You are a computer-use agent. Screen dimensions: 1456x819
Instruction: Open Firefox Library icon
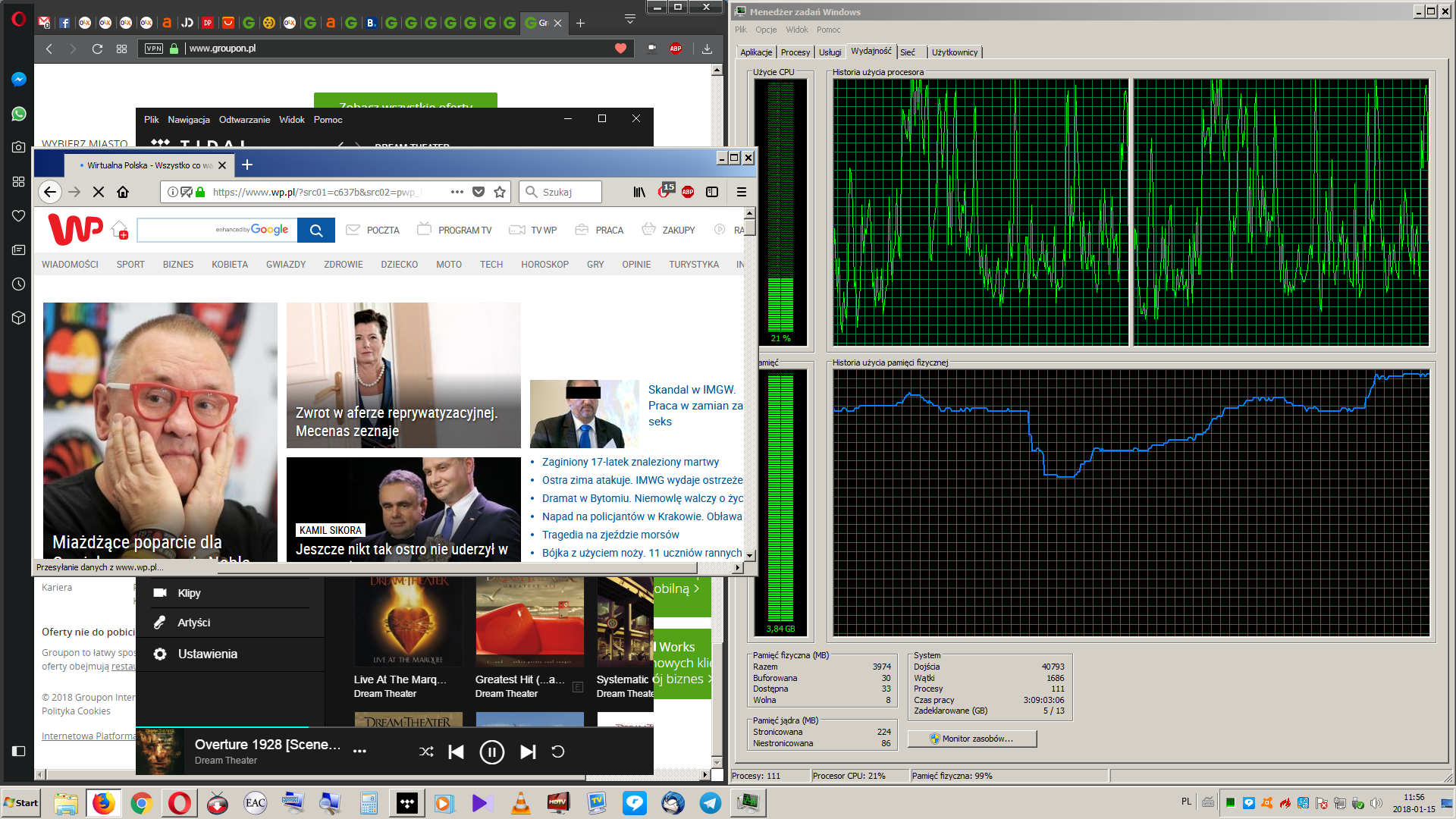pos(639,192)
